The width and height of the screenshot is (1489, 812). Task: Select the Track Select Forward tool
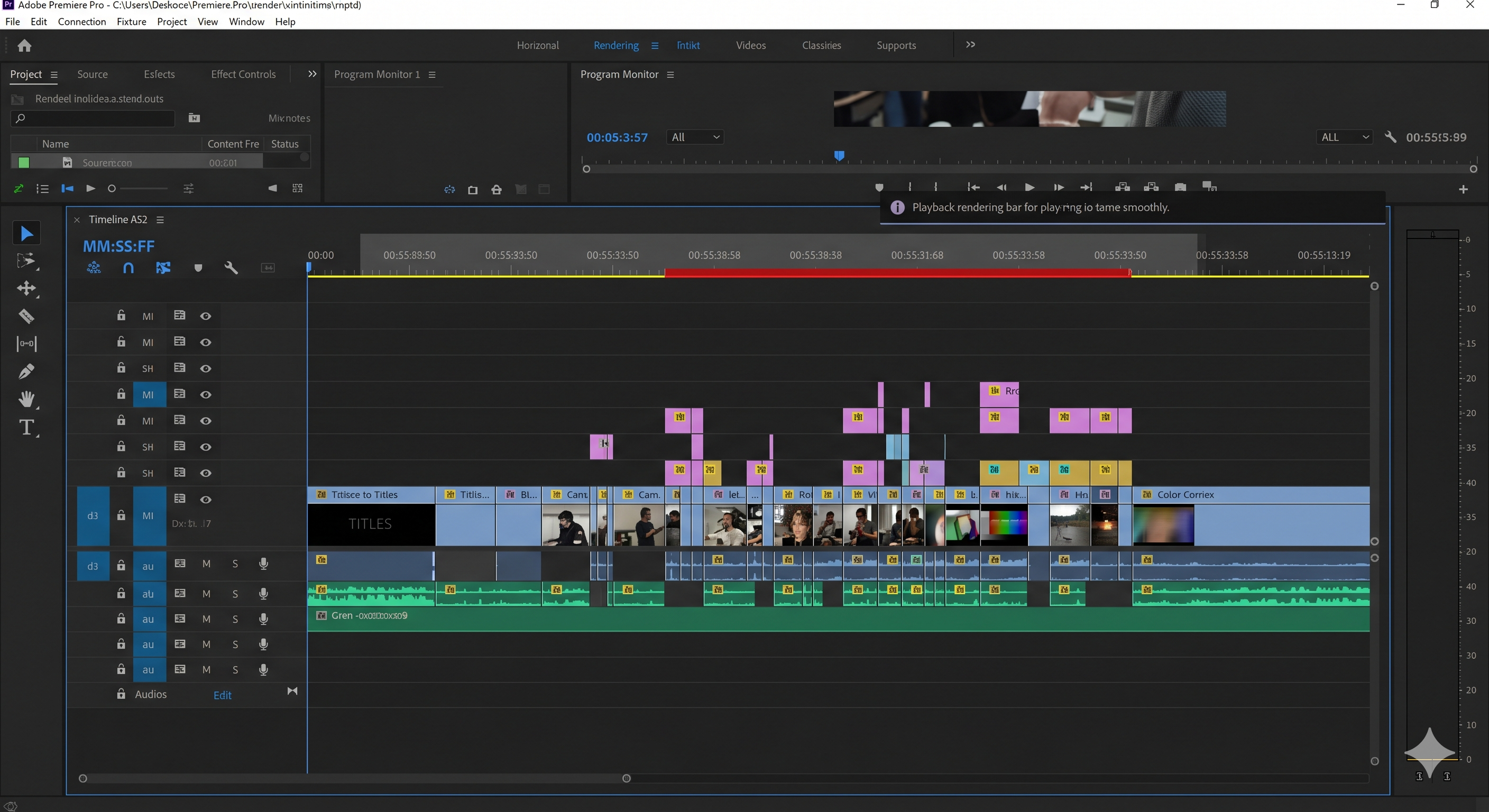pyautogui.click(x=26, y=261)
